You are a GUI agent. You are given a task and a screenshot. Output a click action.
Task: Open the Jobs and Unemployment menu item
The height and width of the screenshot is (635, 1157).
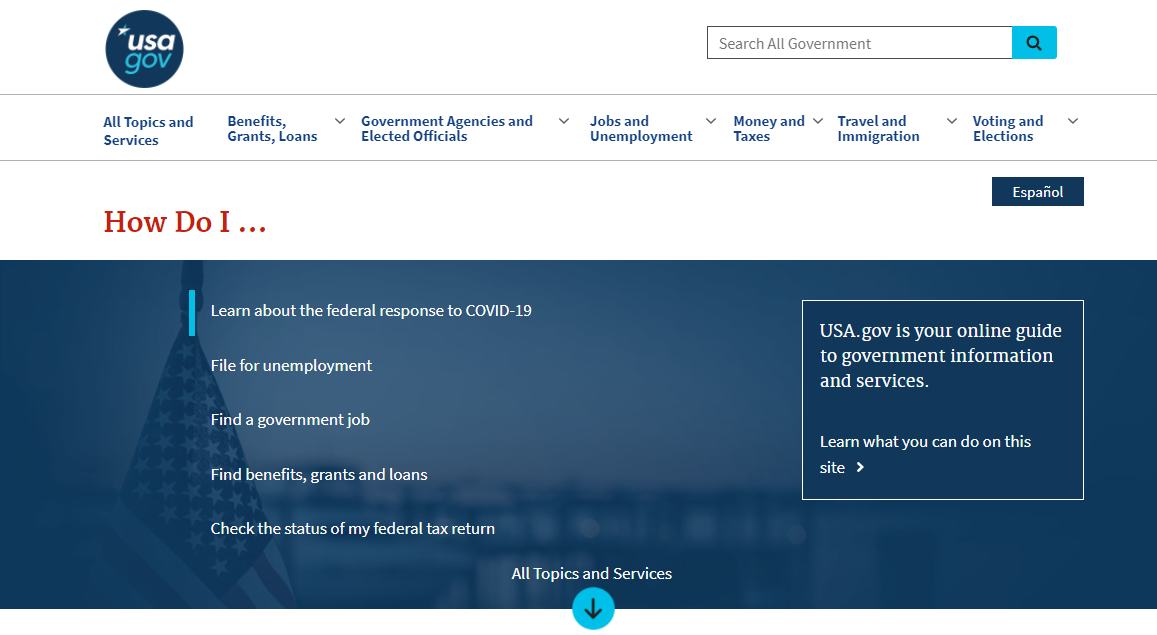pyautogui.click(x=640, y=128)
